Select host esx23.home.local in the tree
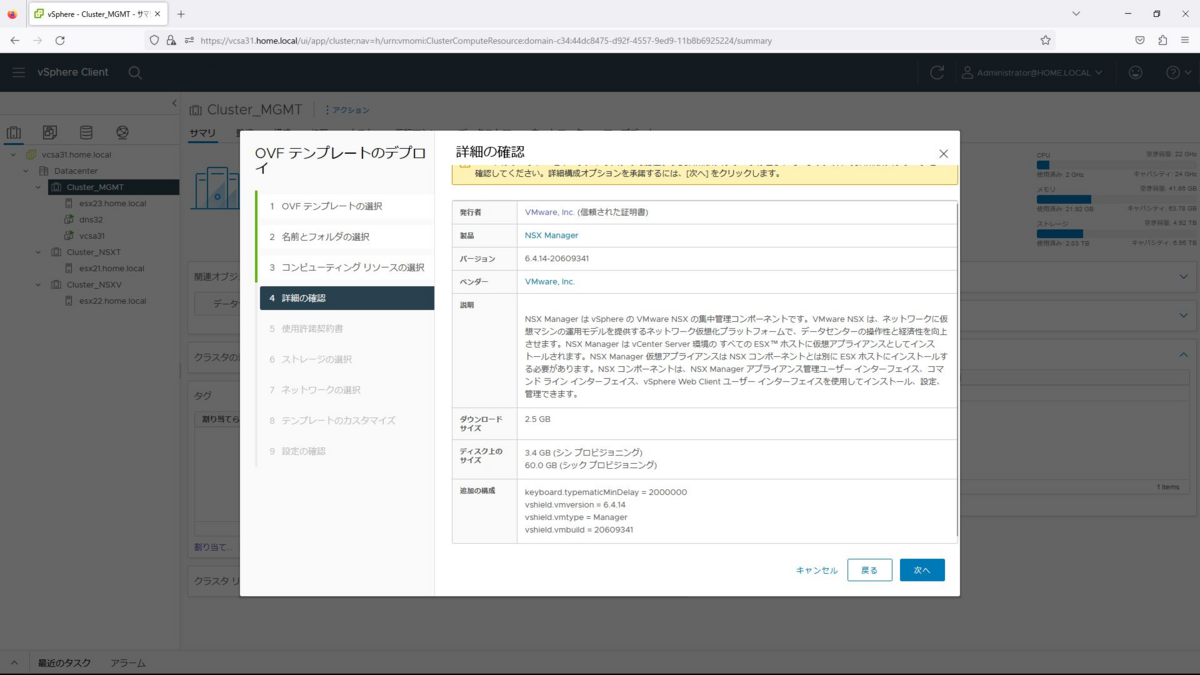This screenshot has height=675, width=1200. pyautogui.click(x=112, y=203)
